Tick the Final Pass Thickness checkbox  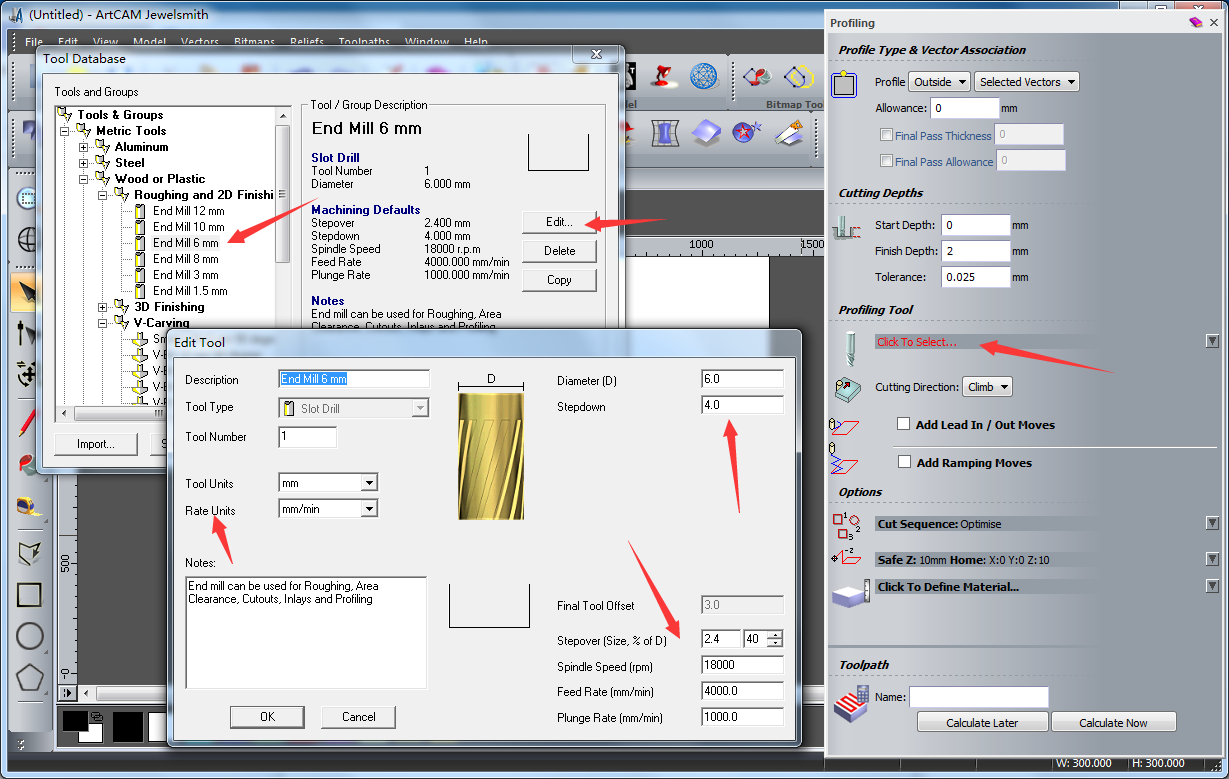(x=886, y=135)
